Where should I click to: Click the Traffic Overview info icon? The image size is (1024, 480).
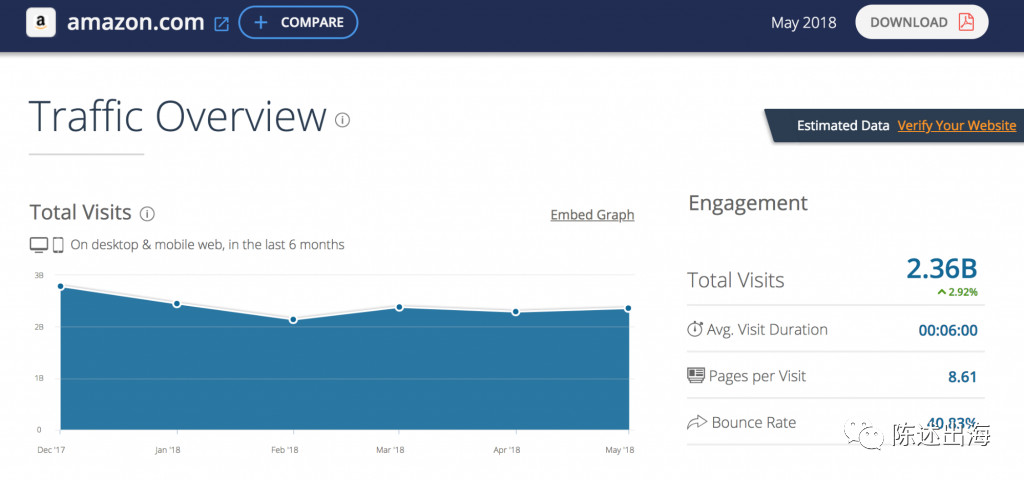click(x=343, y=120)
